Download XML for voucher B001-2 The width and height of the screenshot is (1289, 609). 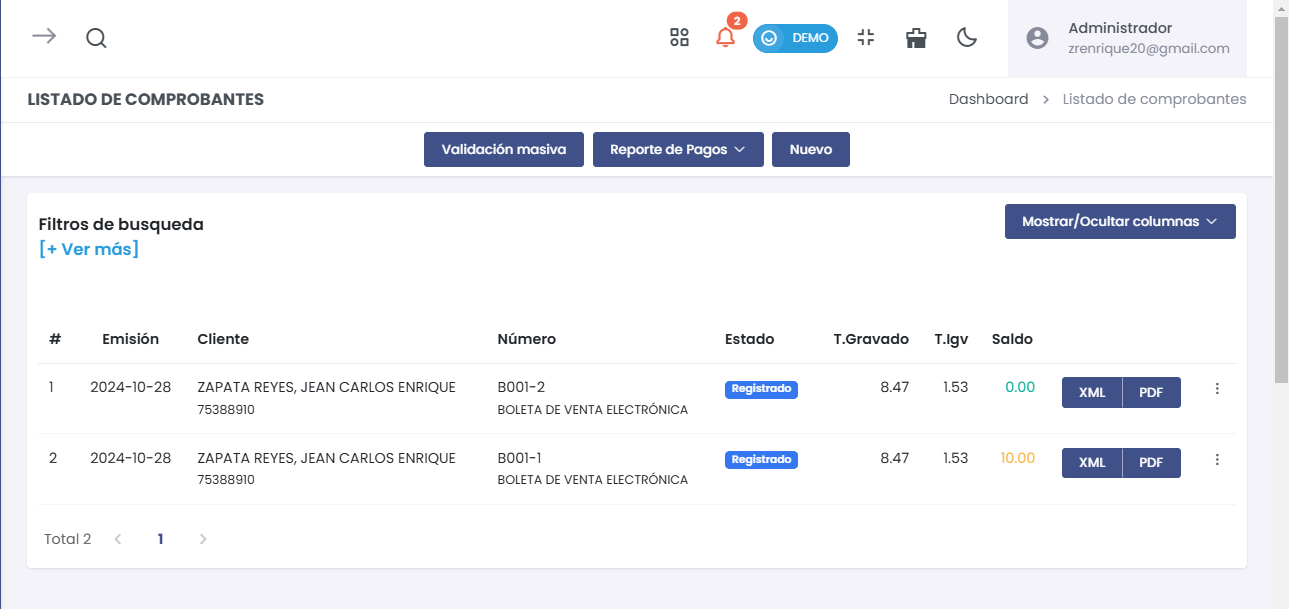click(x=1092, y=393)
